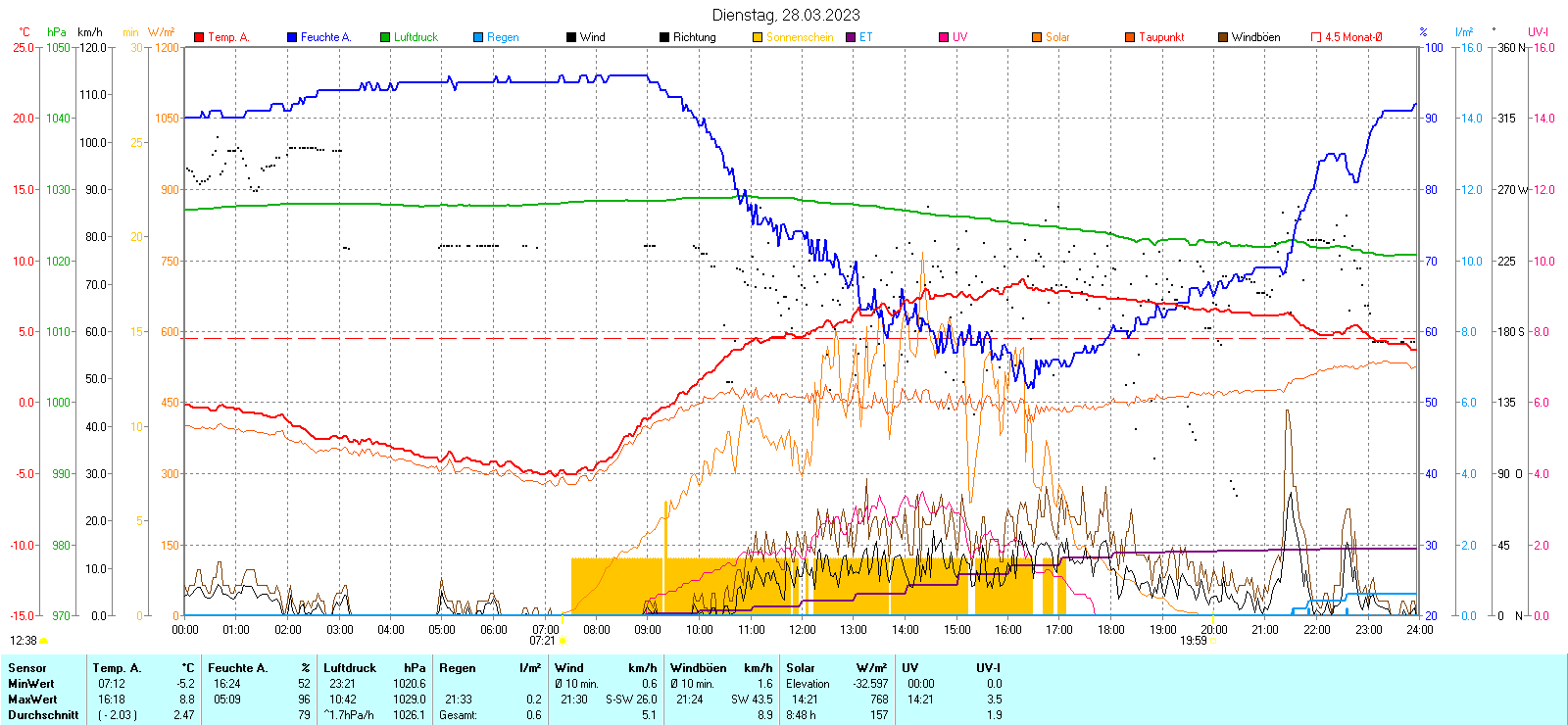Click the light blue Regen legend square
1568x725 pixels.
click(478, 37)
